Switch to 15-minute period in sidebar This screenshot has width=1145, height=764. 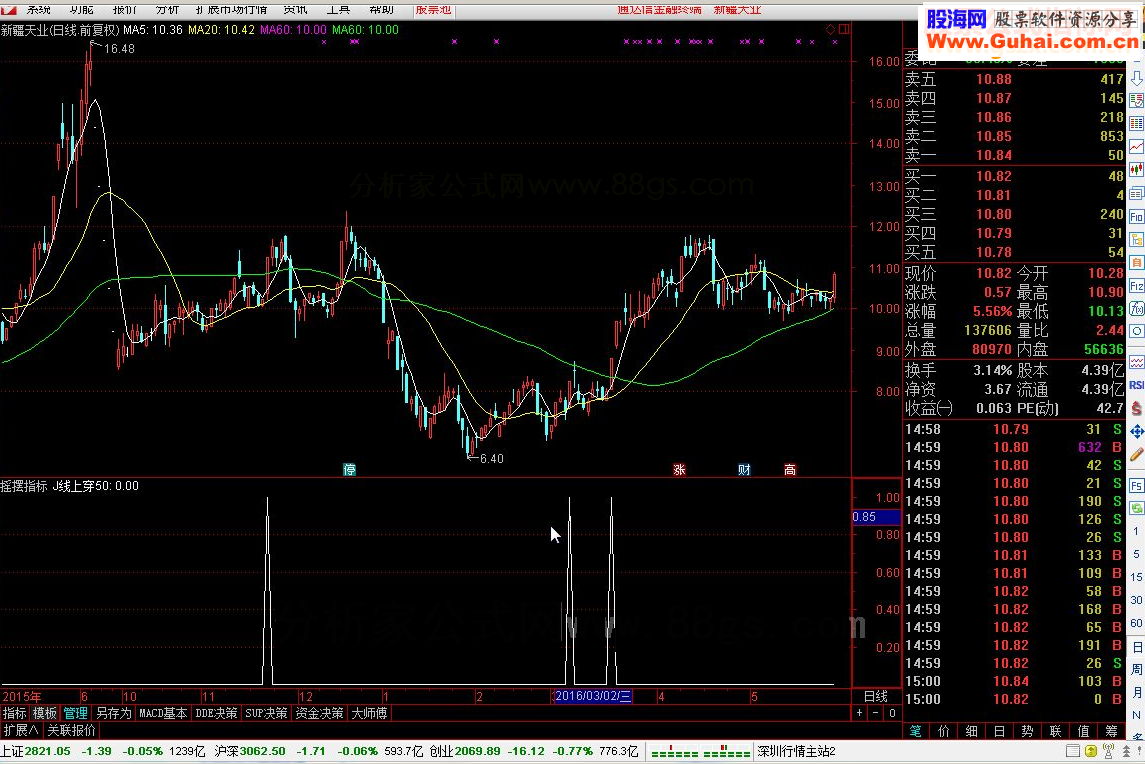pos(1137,577)
